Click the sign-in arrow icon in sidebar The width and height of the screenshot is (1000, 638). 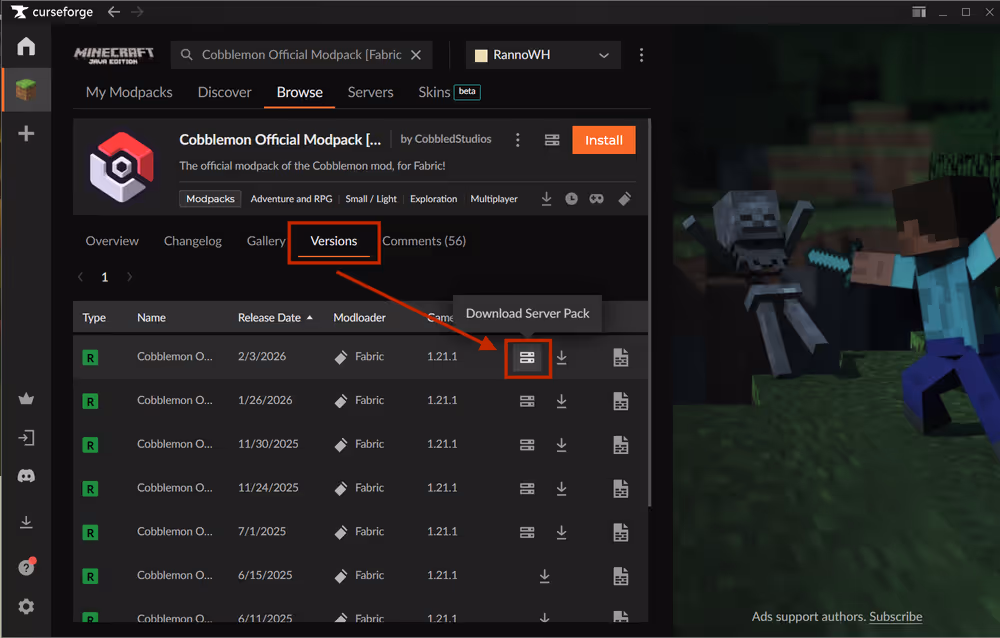pos(26,438)
